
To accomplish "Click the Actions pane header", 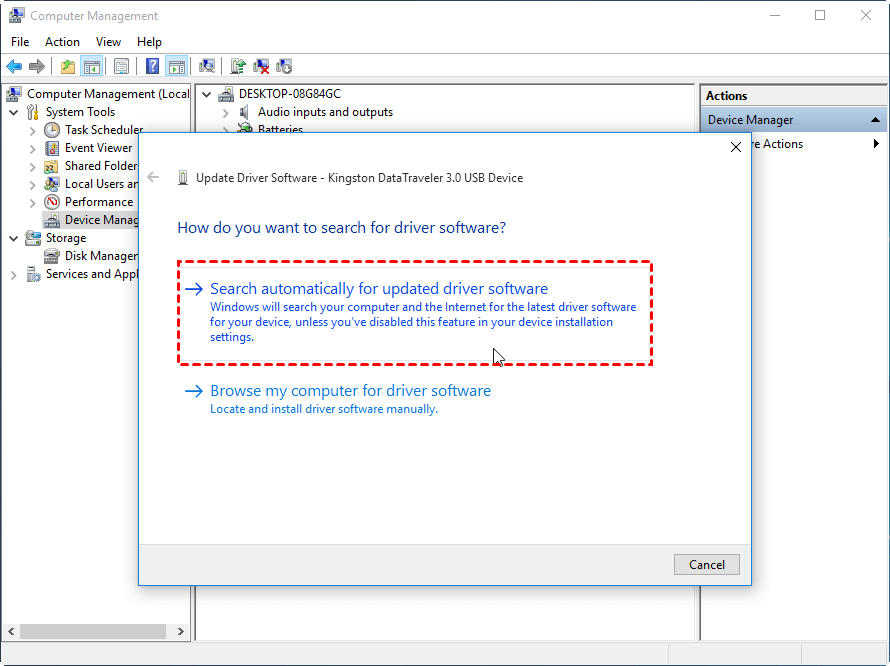I will pos(794,96).
